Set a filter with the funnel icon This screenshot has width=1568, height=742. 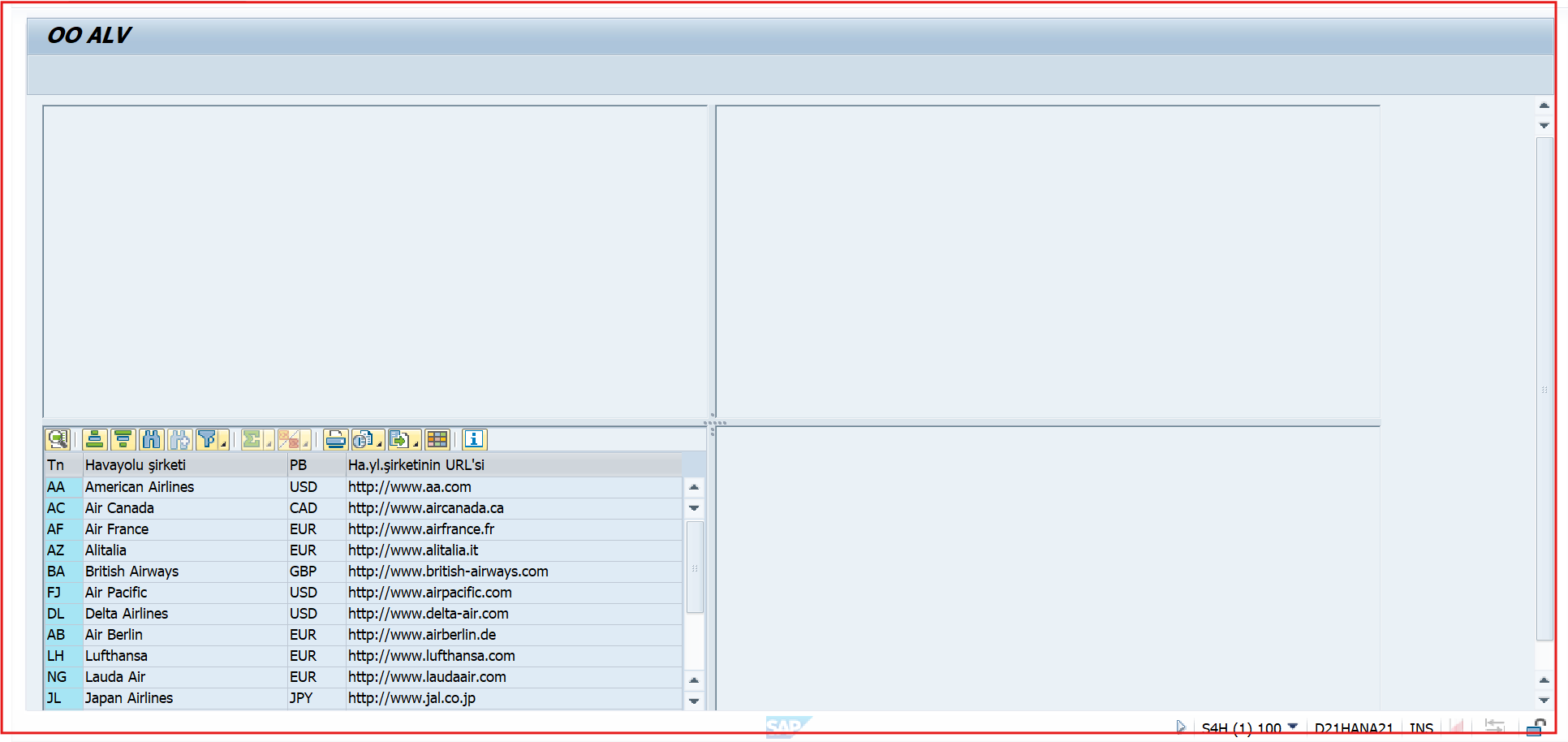pos(208,439)
